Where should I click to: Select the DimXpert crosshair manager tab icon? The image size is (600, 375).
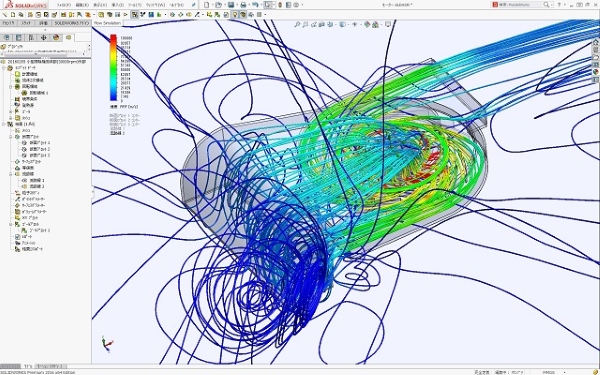click(x=43, y=38)
